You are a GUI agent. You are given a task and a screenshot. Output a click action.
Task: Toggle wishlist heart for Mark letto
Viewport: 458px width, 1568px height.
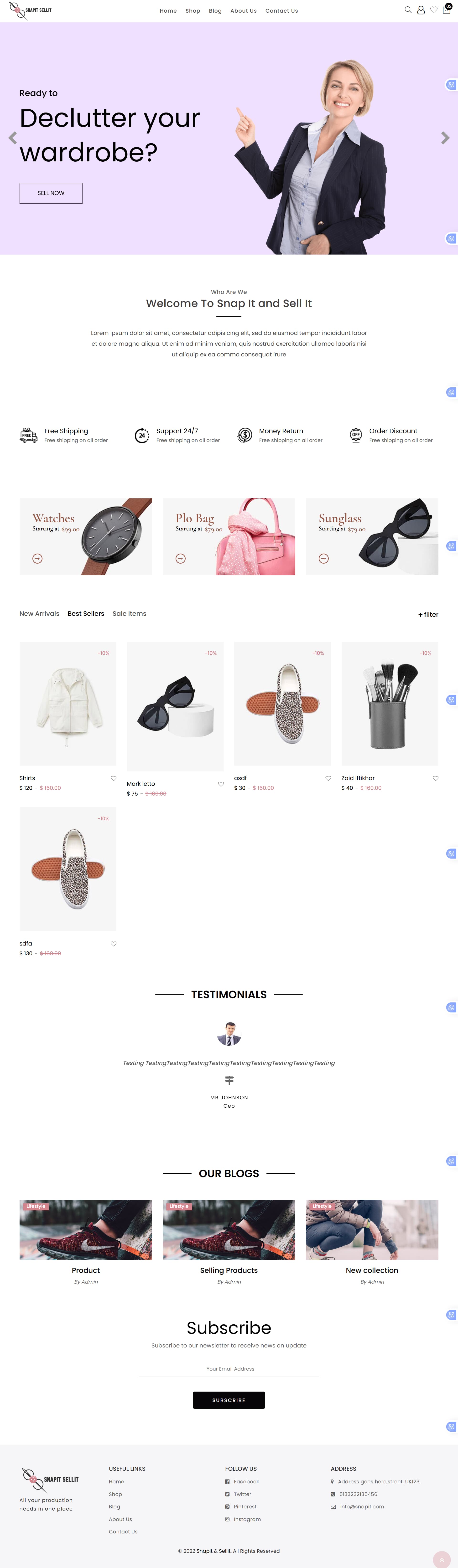point(220,784)
